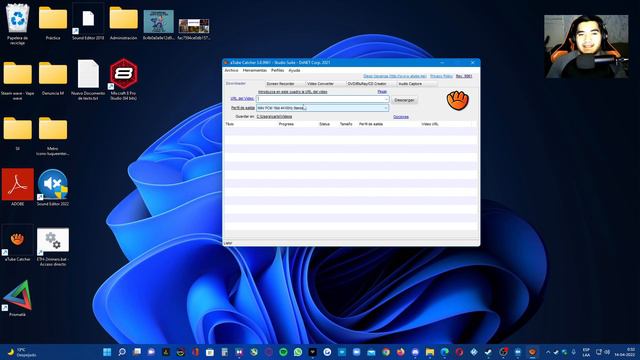The height and width of the screenshot is (360, 640).
Task: Click the Pegar link
Action: 382,92
